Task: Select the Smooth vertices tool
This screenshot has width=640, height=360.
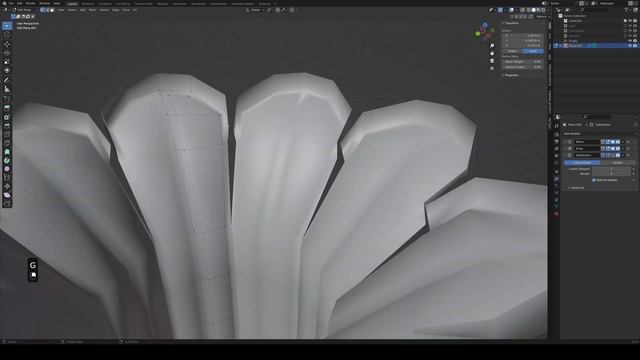Action: coord(7,169)
